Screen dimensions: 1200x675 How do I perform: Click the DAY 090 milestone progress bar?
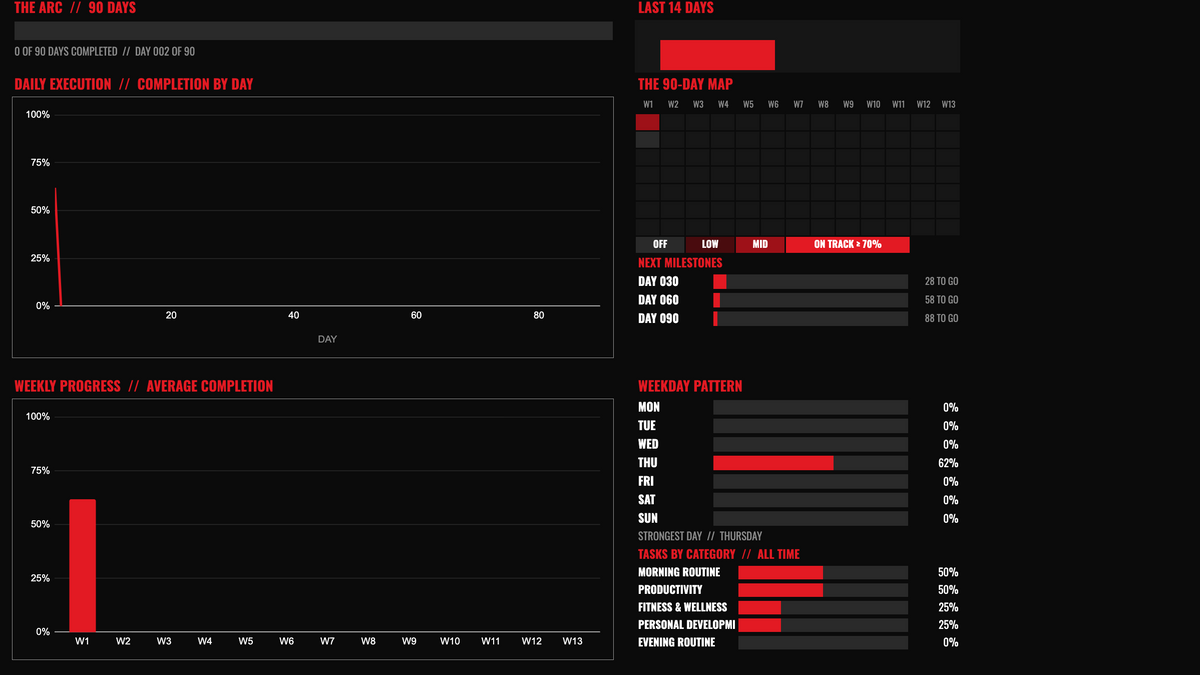coord(810,318)
